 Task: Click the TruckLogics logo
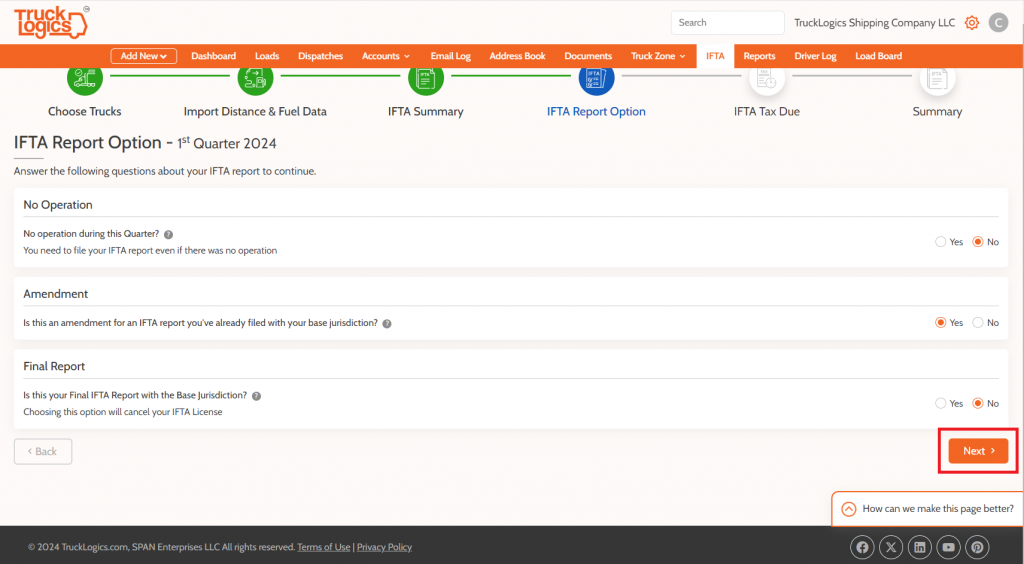coord(52,22)
